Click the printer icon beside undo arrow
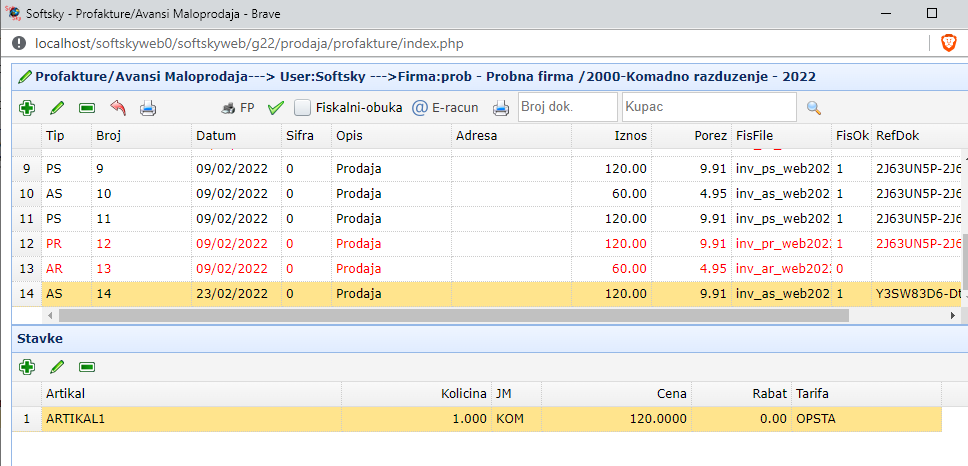 click(147, 108)
